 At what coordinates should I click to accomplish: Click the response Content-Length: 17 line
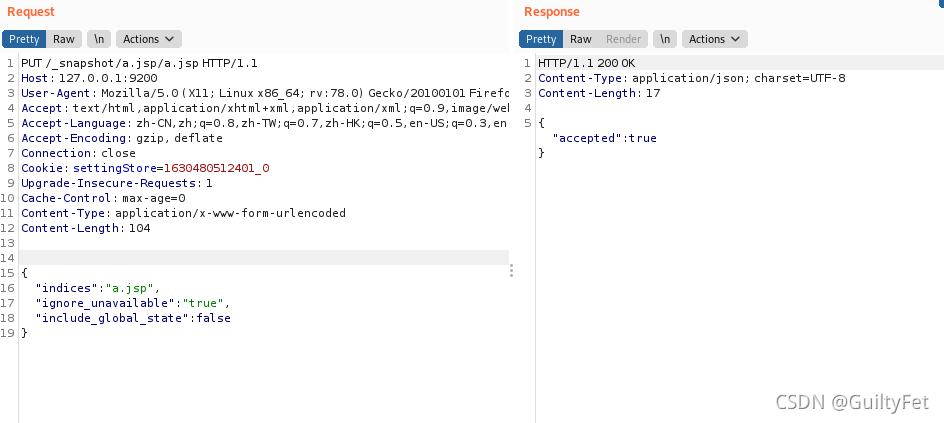(x=599, y=93)
